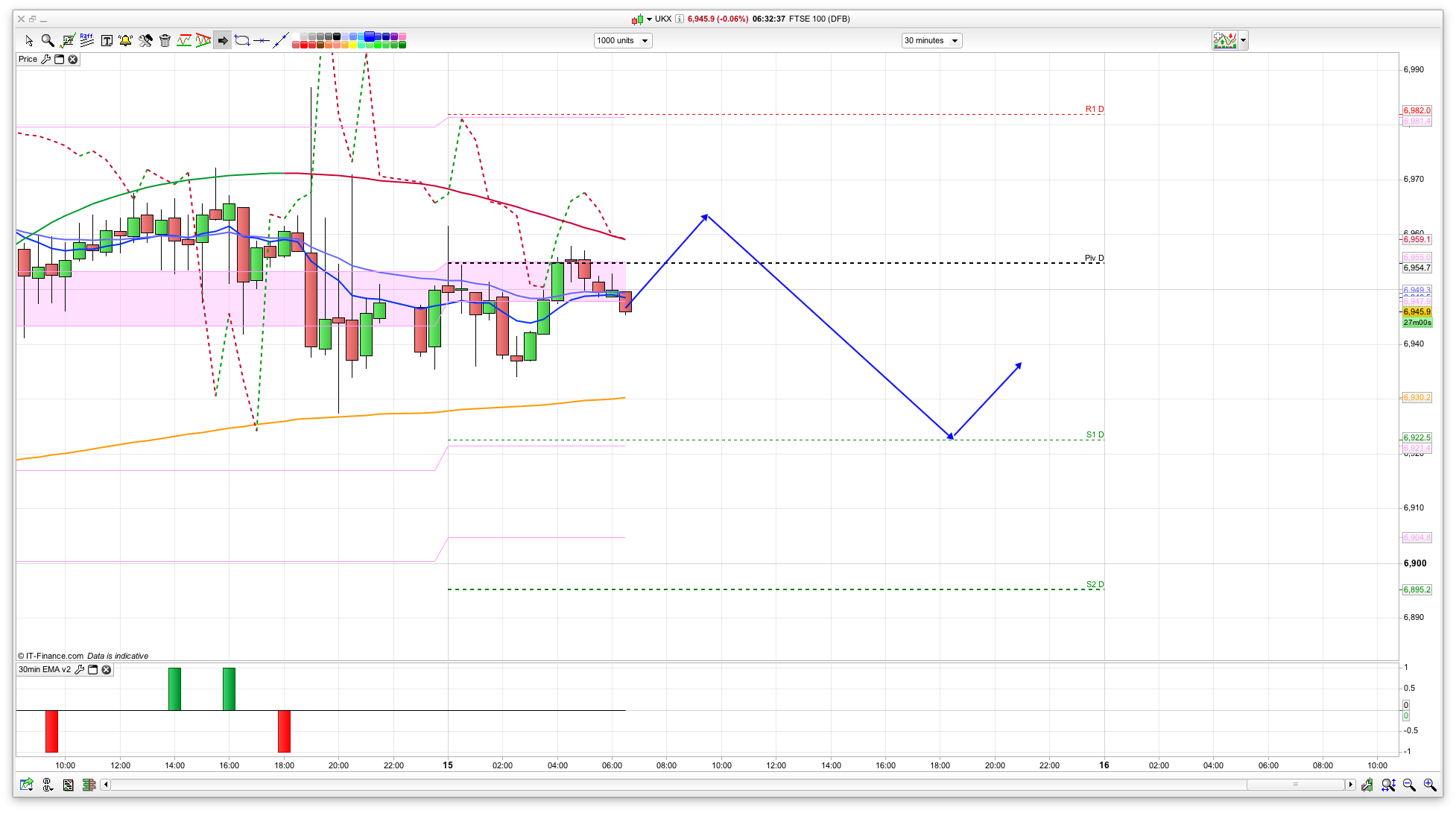Viewport: 1456px width, 813px height.
Task: Close the Price panel with X
Action: click(x=73, y=60)
